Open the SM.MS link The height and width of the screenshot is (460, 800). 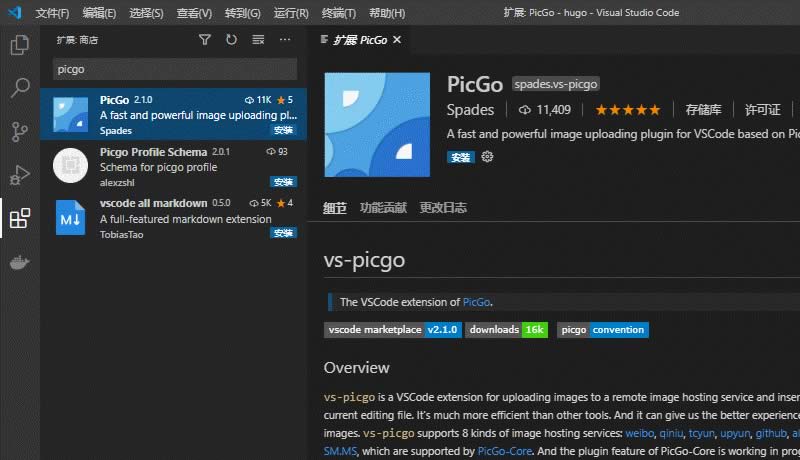(340, 451)
